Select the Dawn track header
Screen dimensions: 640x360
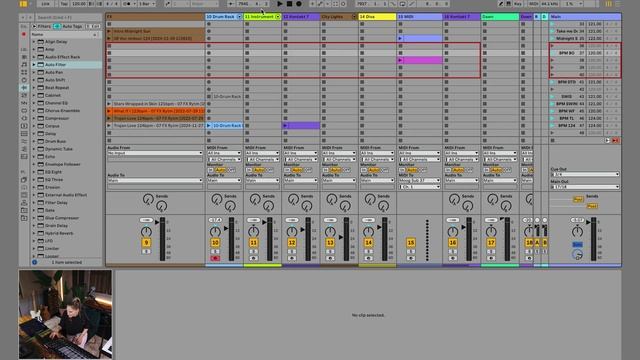500,17
